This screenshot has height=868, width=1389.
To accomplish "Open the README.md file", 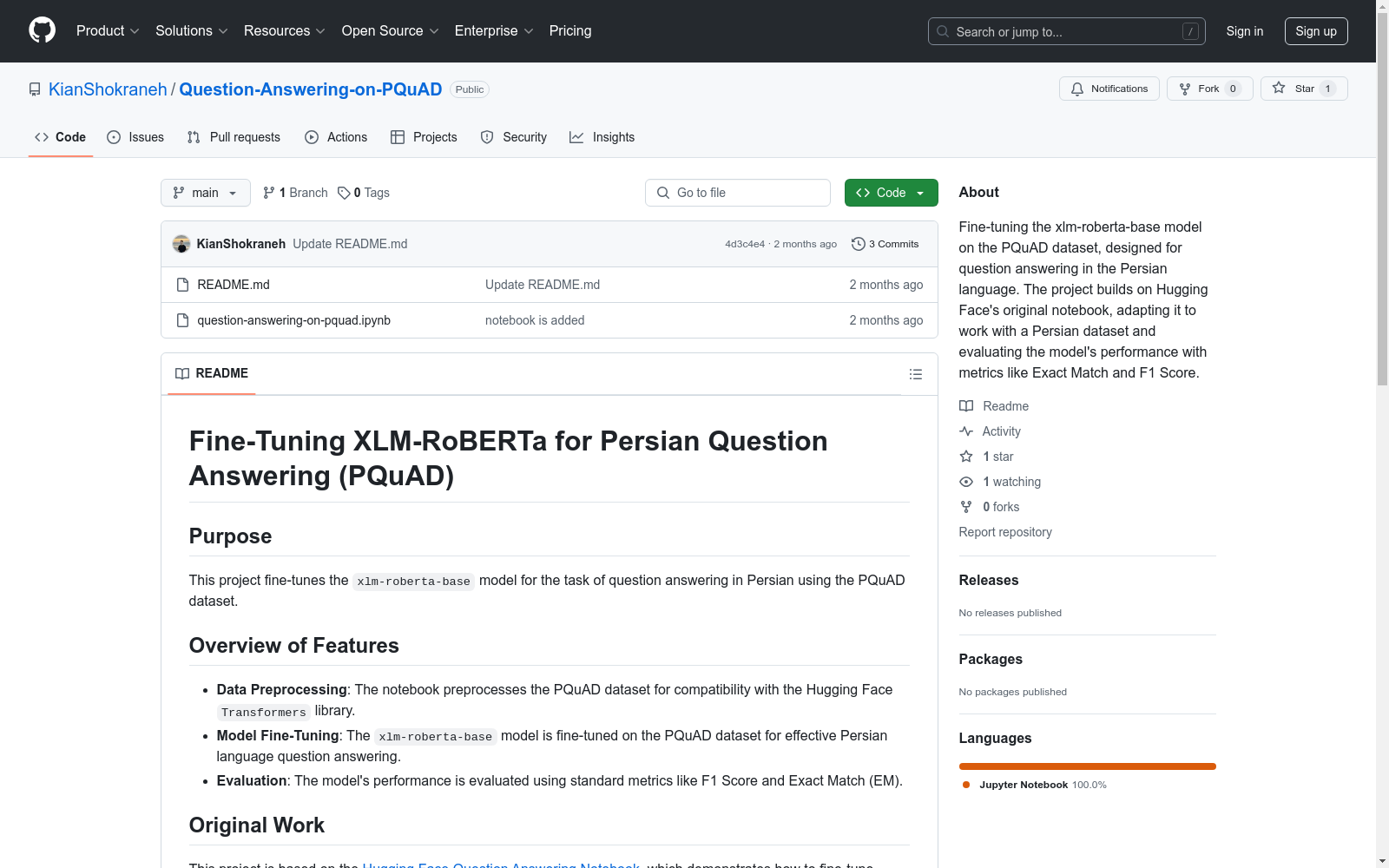I will 234,285.
